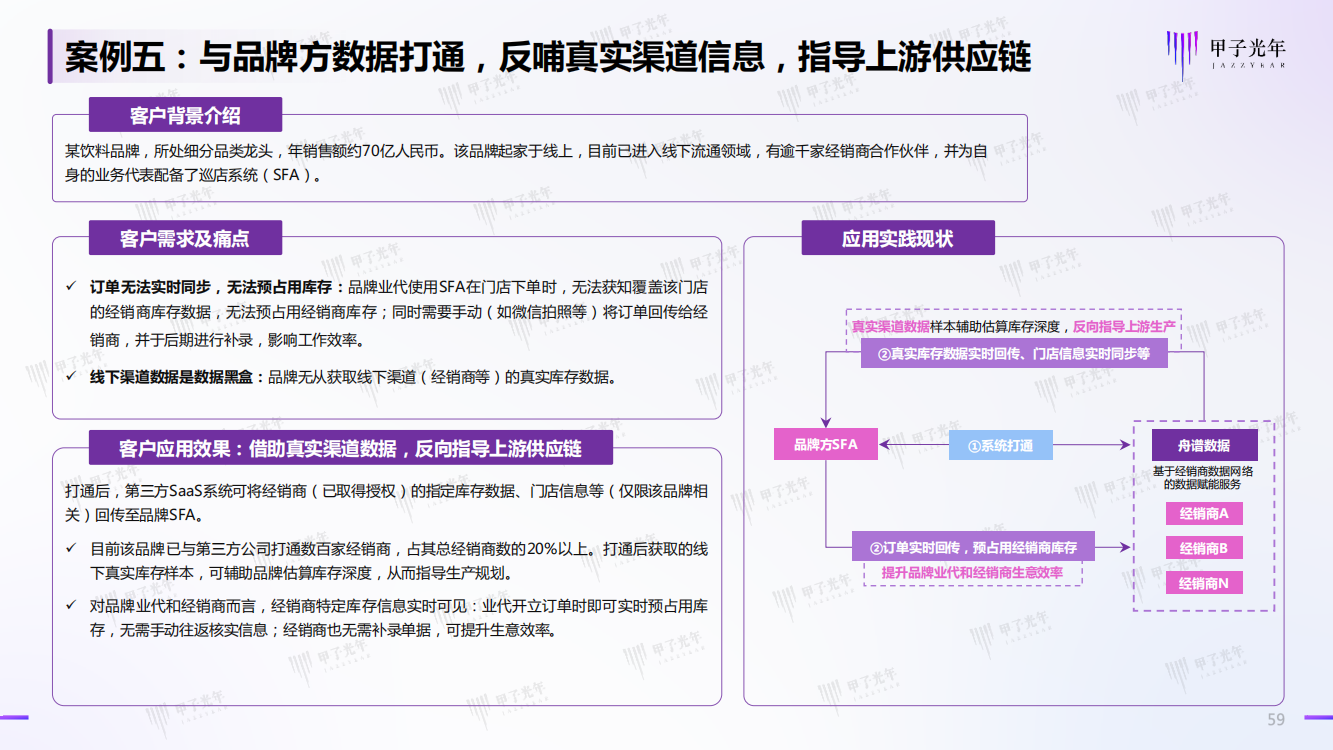This screenshot has height=750, width=1333.
Task: Click the 经销商N box
Action: (x=1204, y=582)
